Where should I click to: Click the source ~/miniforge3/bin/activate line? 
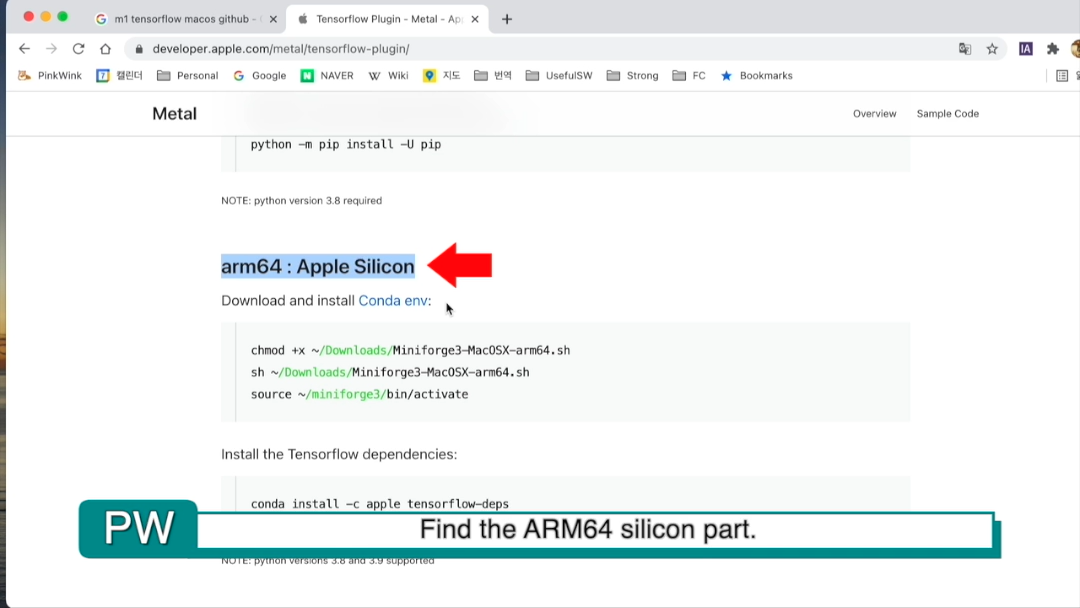tap(360, 395)
